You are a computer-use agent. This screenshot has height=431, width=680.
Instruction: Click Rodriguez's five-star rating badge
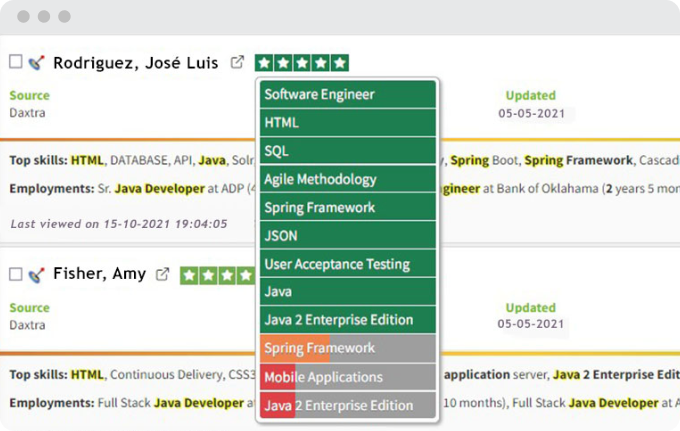(301, 62)
